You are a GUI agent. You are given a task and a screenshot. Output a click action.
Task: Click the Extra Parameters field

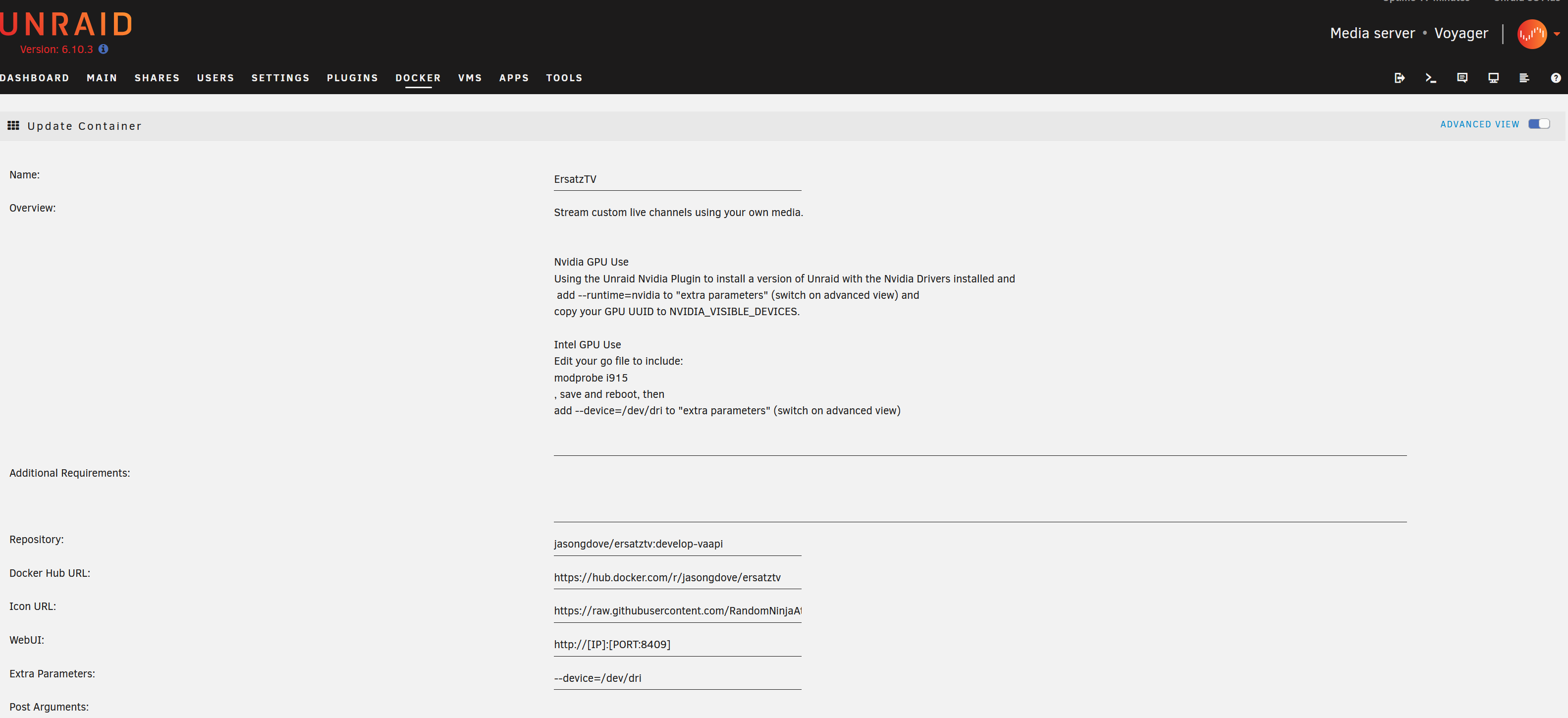coord(677,678)
